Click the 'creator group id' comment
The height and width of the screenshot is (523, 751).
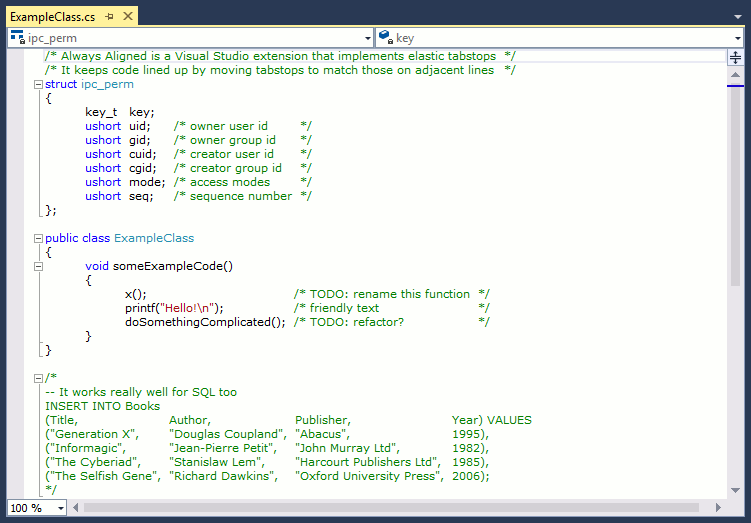[236, 168]
